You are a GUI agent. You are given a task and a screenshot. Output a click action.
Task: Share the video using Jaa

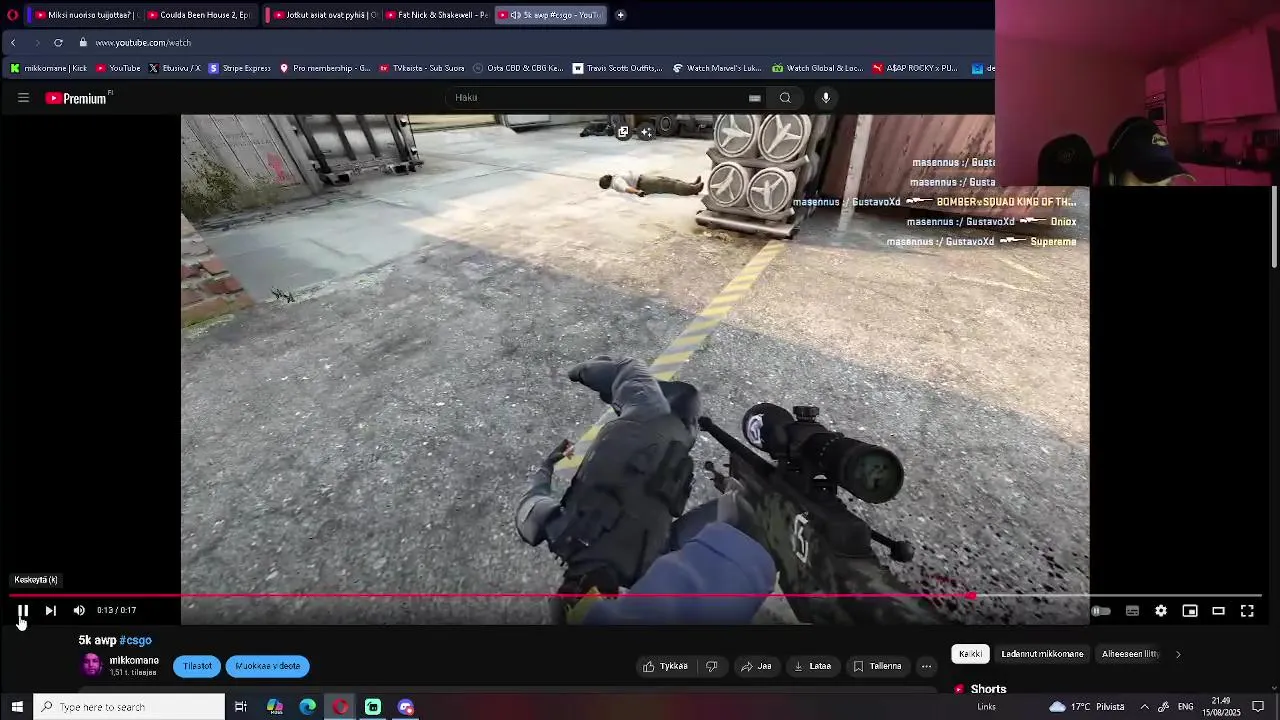pyautogui.click(x=756, y=666)
